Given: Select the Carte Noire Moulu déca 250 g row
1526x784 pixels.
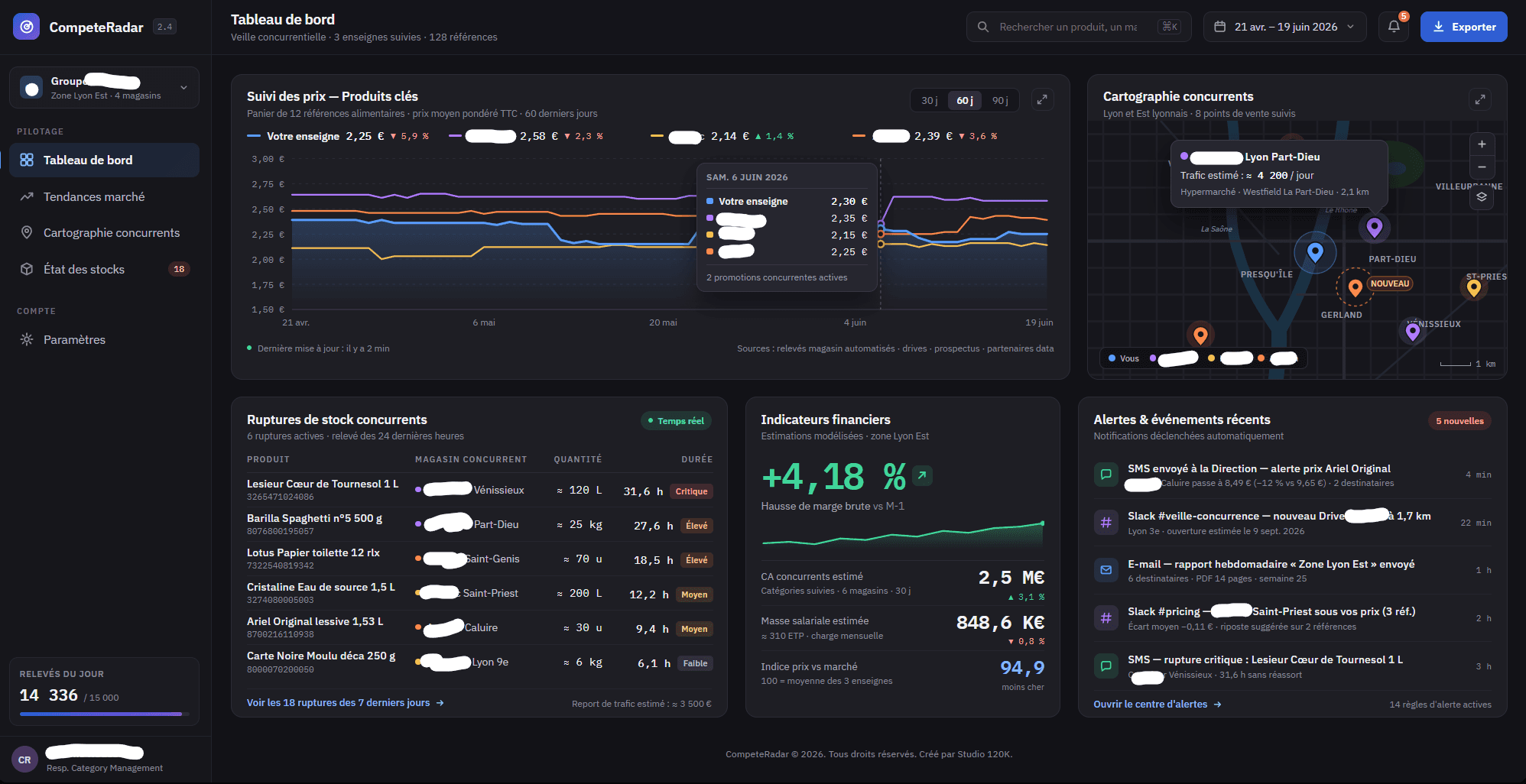Looking at the screenshot, I should (x=479, y=663).
